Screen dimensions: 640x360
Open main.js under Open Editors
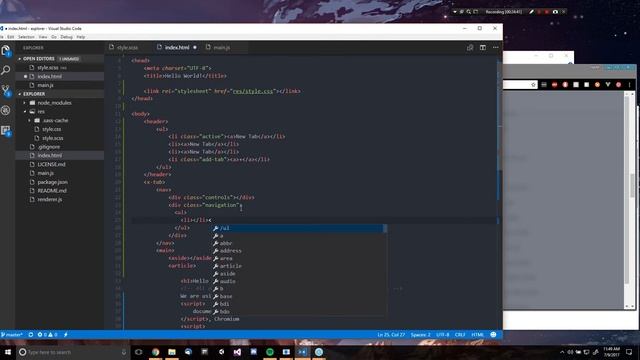pyautogui.click(x=45, y=85)
